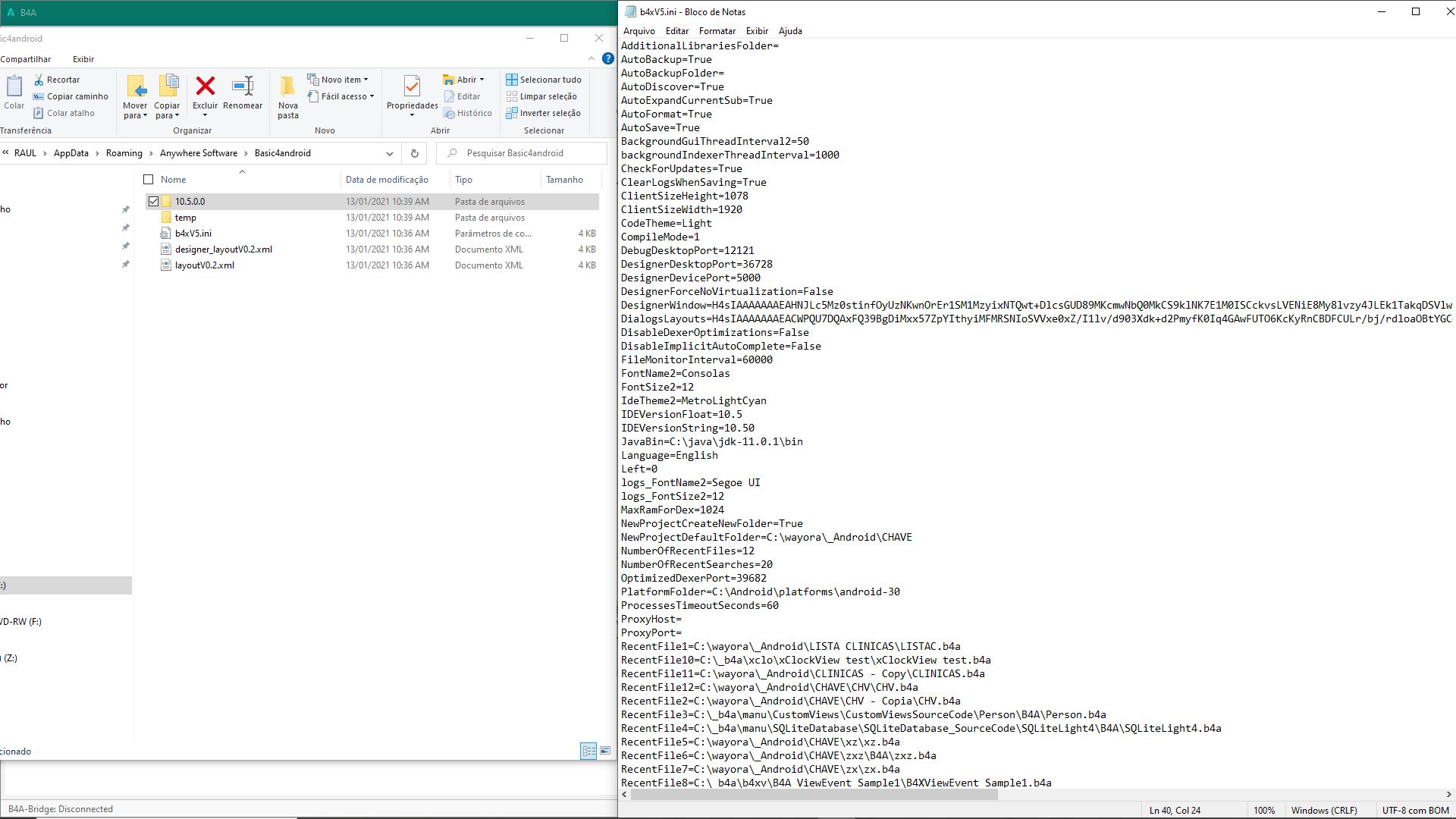Click the Renomear icon

[243, 86]
